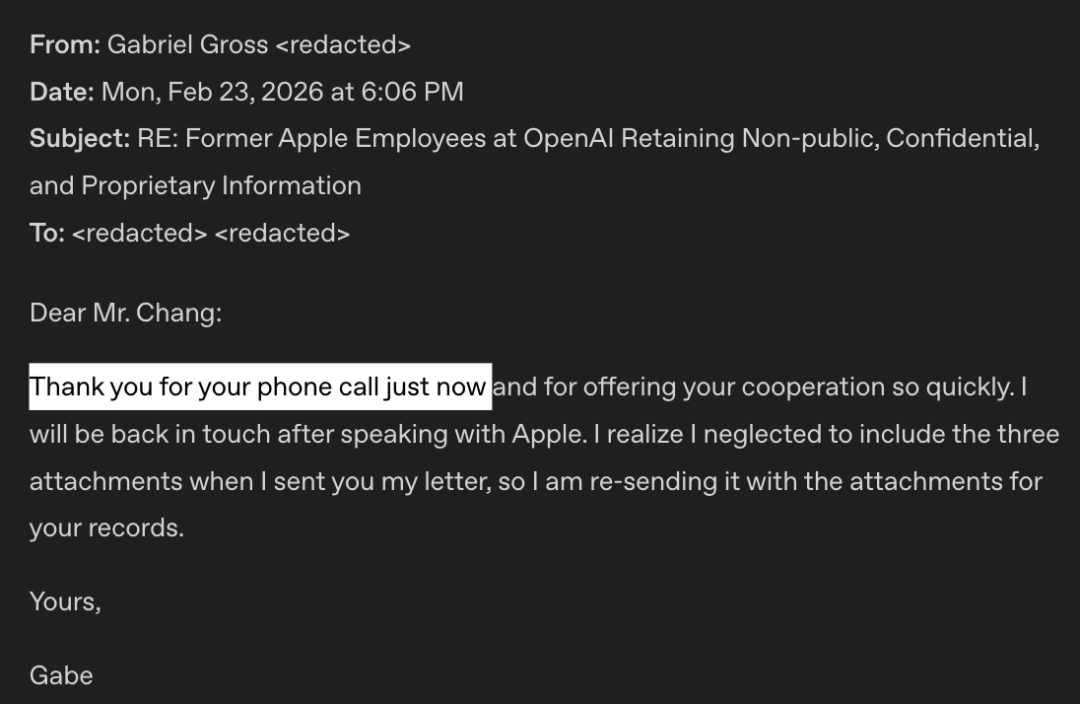Click the From label in the header
This screenshot has height=704, width=1080.
coord(65,45)
